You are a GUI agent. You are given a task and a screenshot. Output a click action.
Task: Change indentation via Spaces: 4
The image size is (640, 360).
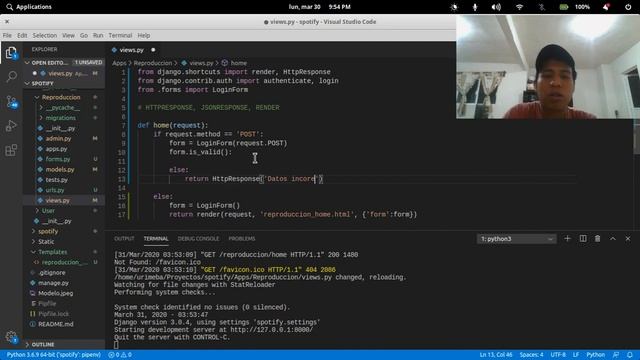pyautogui.click(x=531, y=355)
